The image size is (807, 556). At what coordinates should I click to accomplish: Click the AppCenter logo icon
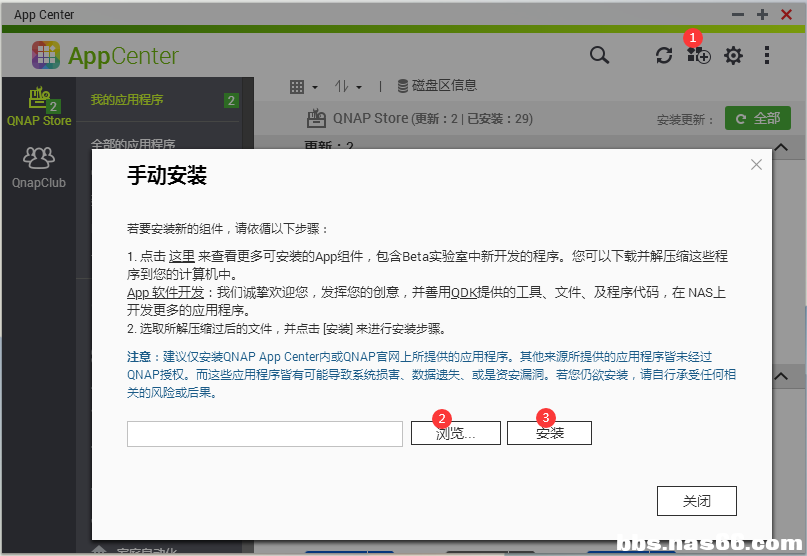coord(46,55)
